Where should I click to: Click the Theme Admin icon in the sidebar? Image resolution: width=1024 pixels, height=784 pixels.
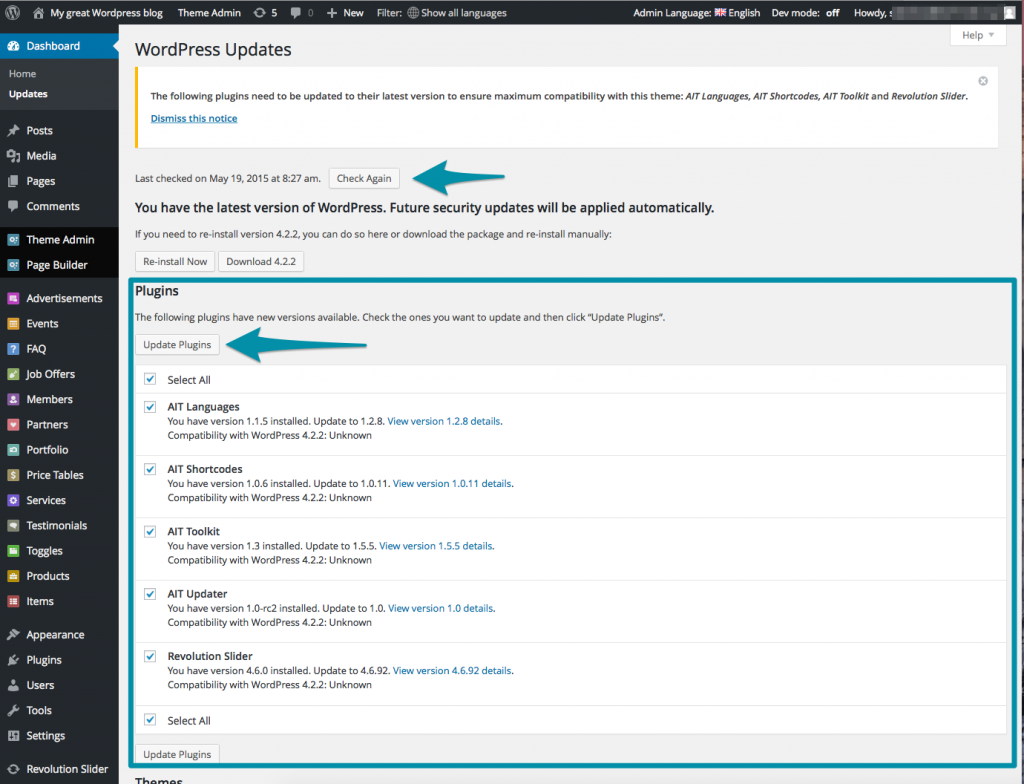pos(13,240)
